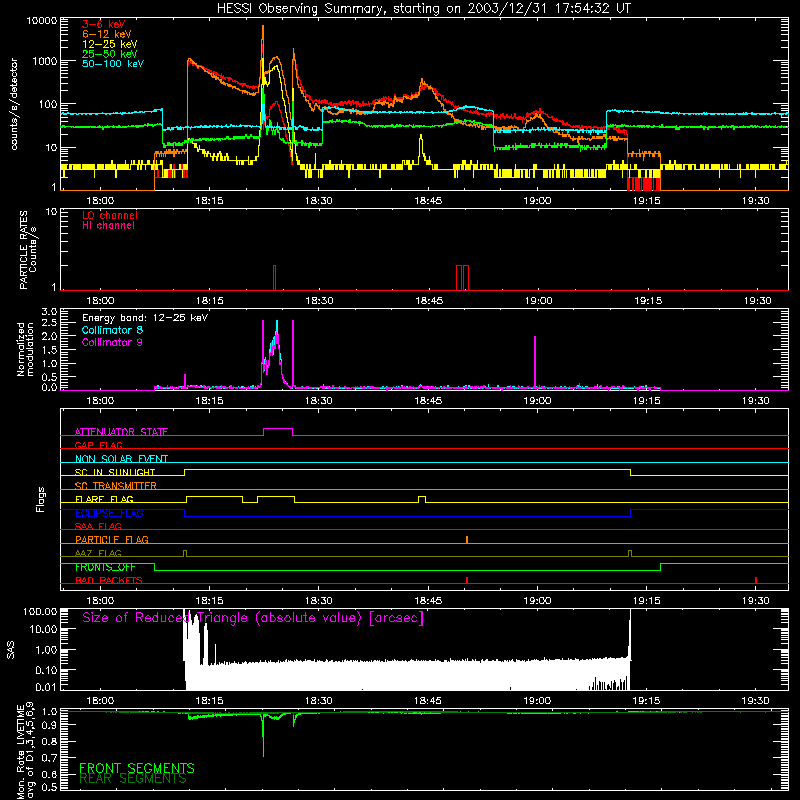Viewport: 800px width, 800px height.
Task: Click the HI channel legend entry
Action: tap(108, 226)
